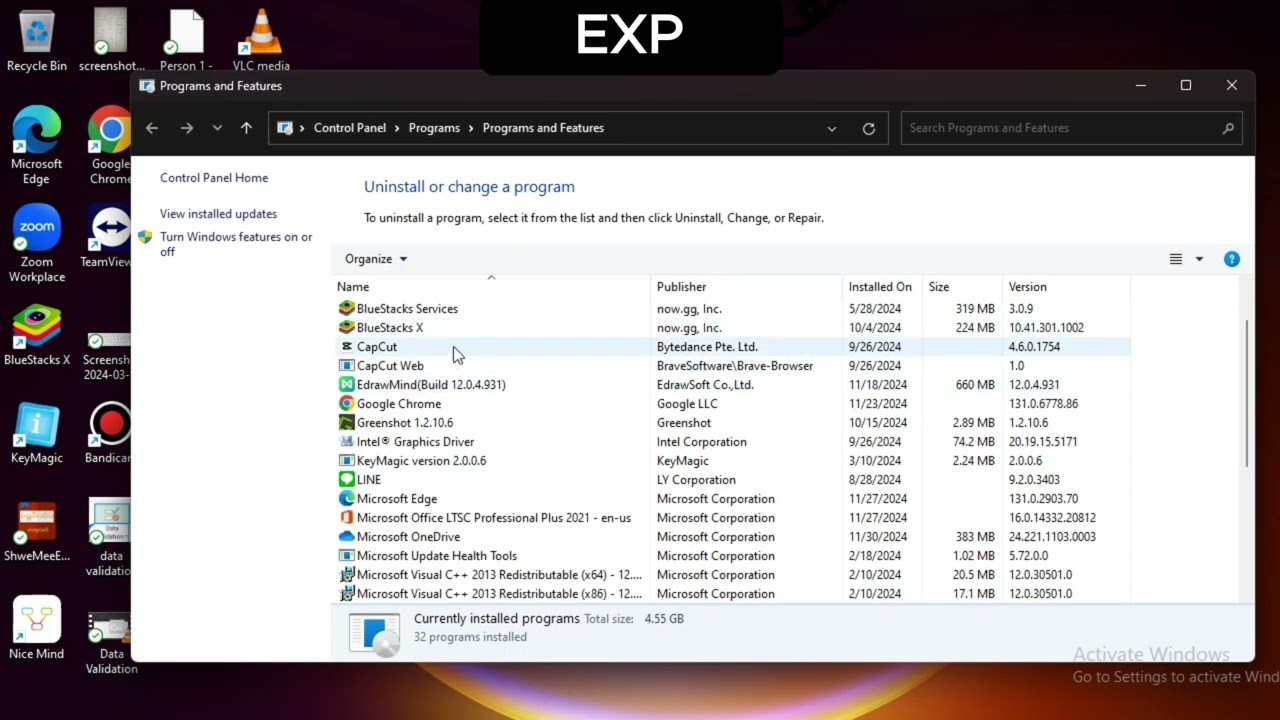This screenshot has width=1280, height=720.
Task: Select Microsoft Update Health Tools entry
Action: [732, 556]
